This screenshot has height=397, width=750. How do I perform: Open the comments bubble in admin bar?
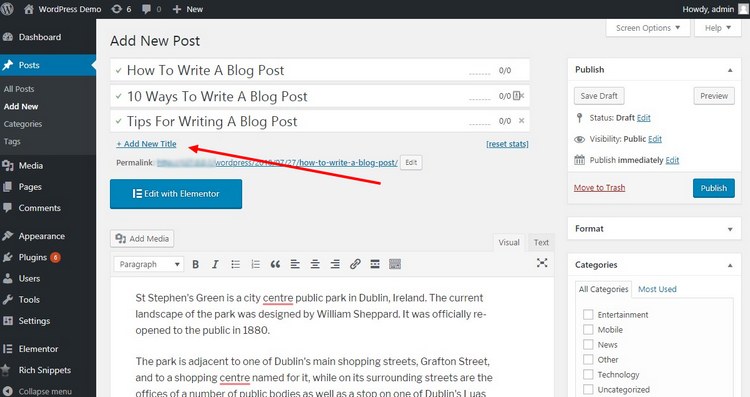pos(151,9)
